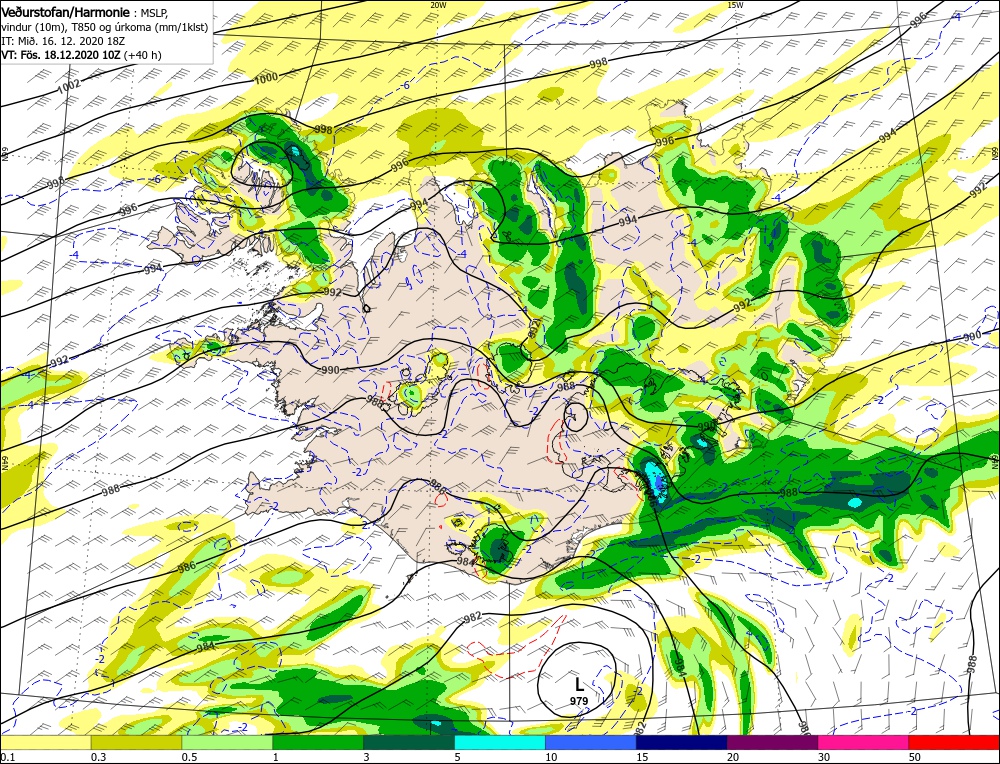This screenshot has height=764, width=1000.
Task: Select the 979 pressure value under the L
Action: pos(579,701)
